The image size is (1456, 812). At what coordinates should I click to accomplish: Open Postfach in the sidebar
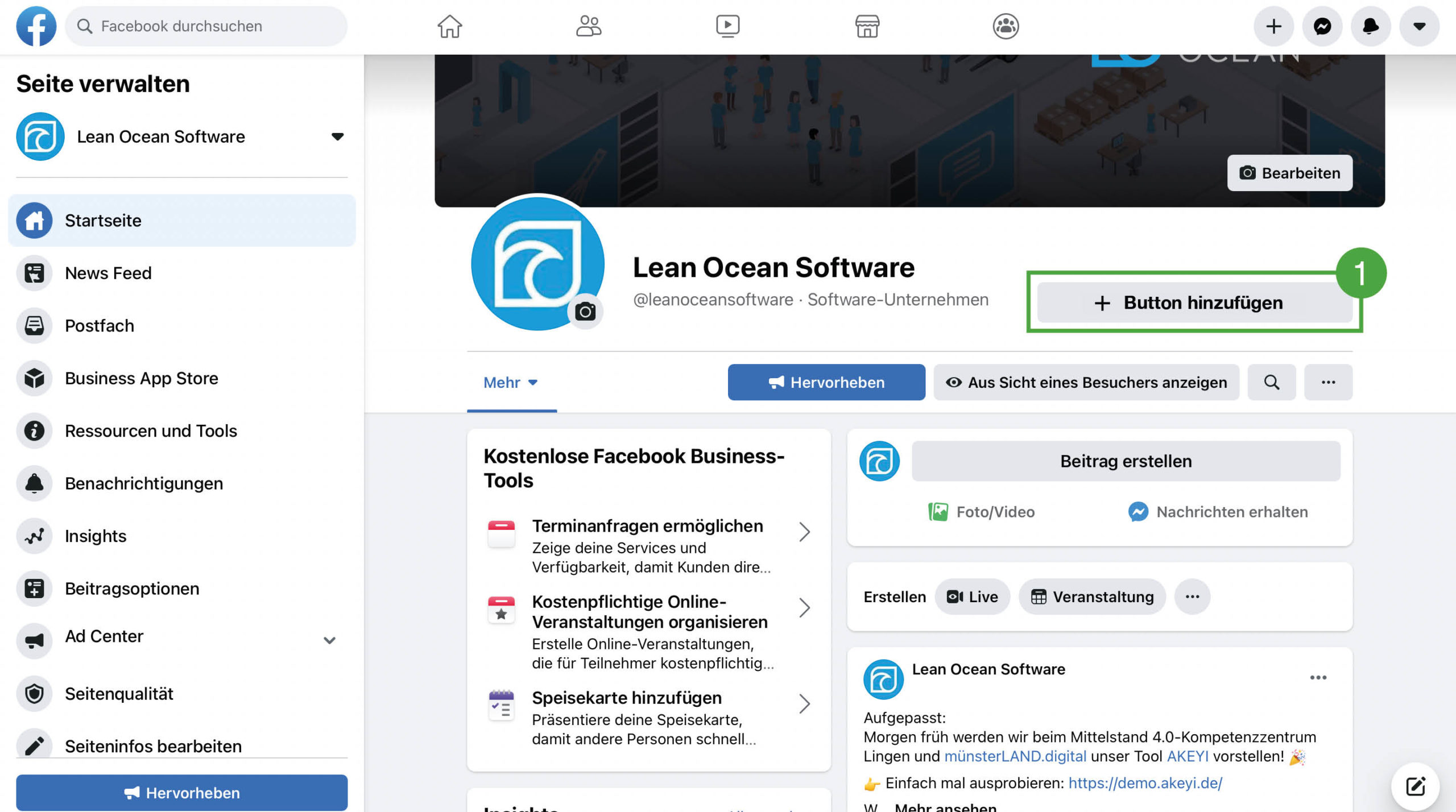pyautogui.click(x=100, y=326)
